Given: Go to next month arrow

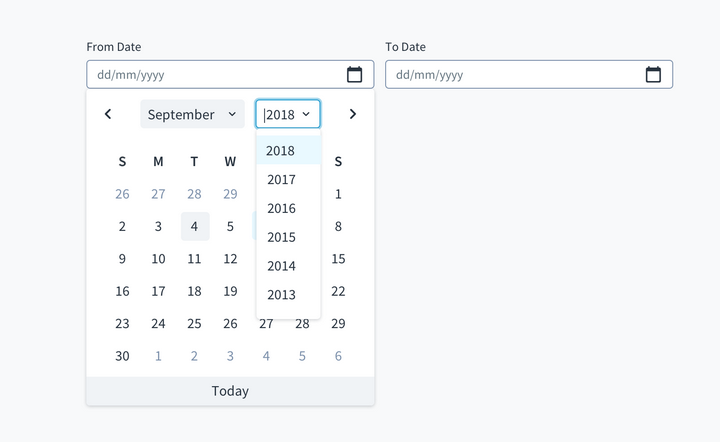Looking at the screenshot, I should click(352, 114).
